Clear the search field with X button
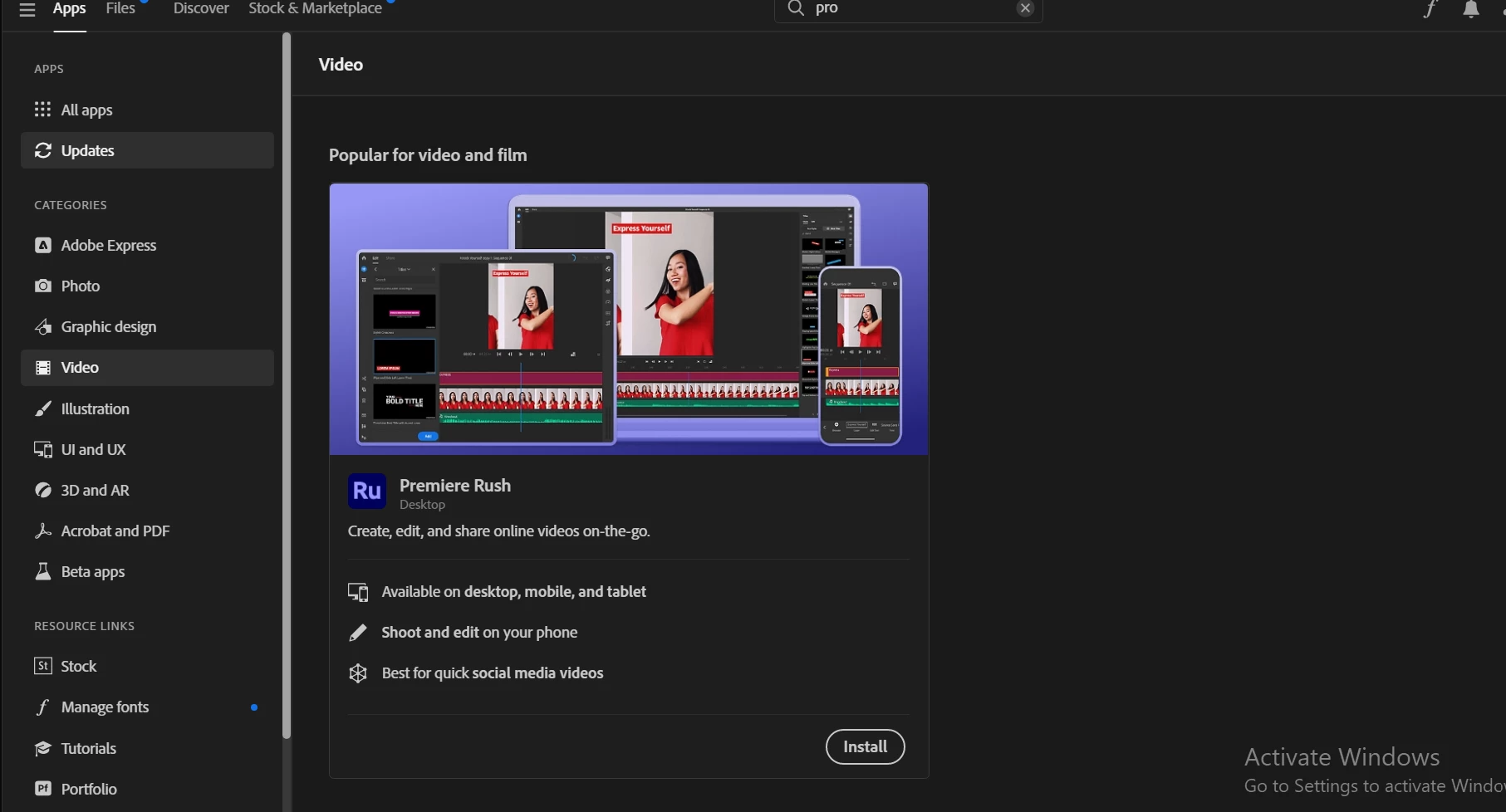The image size is (1506, 812). tap(1025, 8)
